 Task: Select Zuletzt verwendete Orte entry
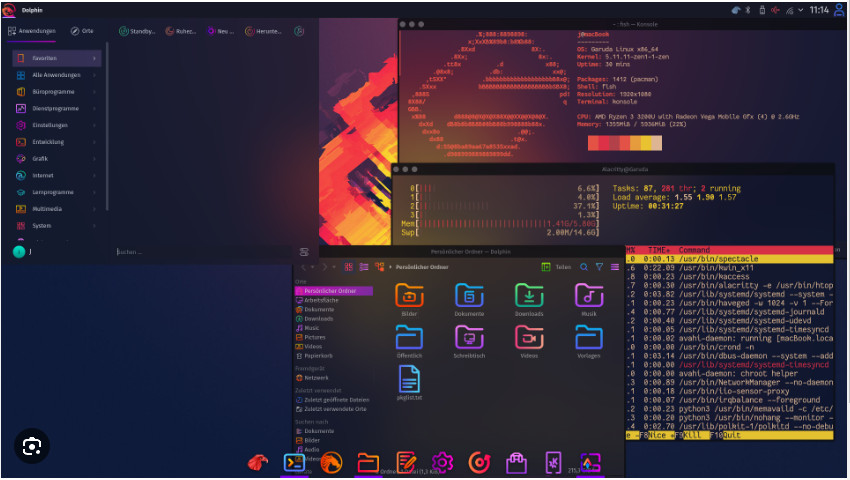[333, 409]
